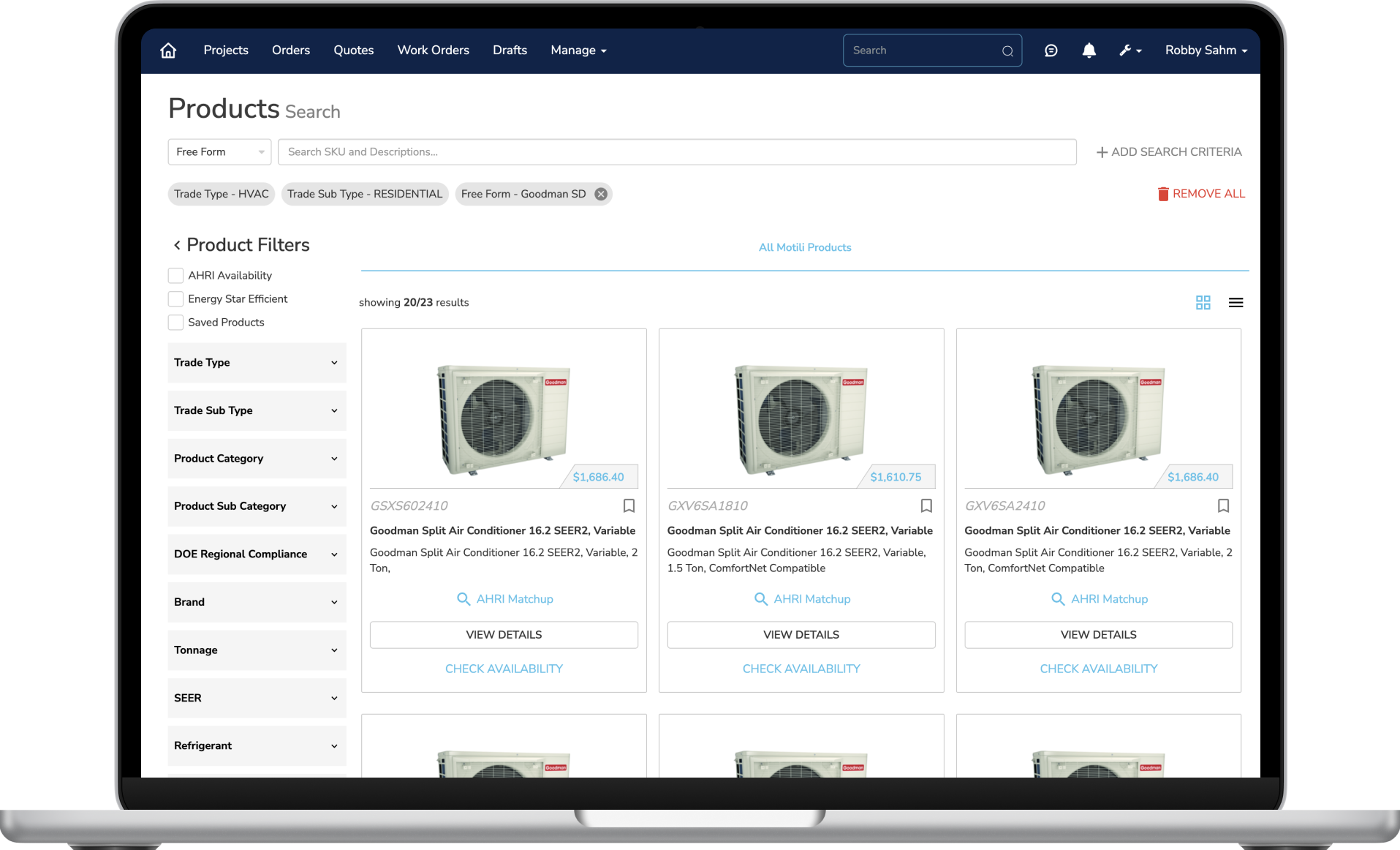Open Quotes in navigation bar
The image size is (1400, 850).
tap(354, 50)
